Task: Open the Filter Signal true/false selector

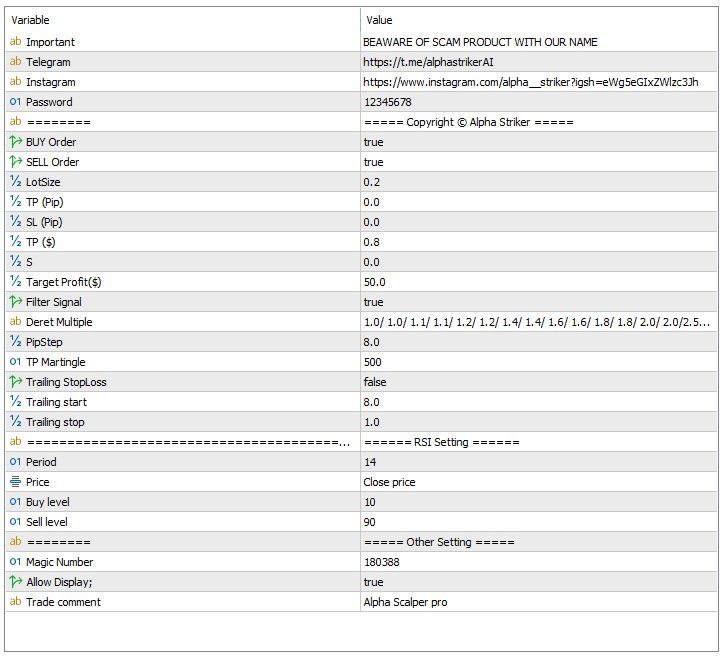Action: click(539, 302)
